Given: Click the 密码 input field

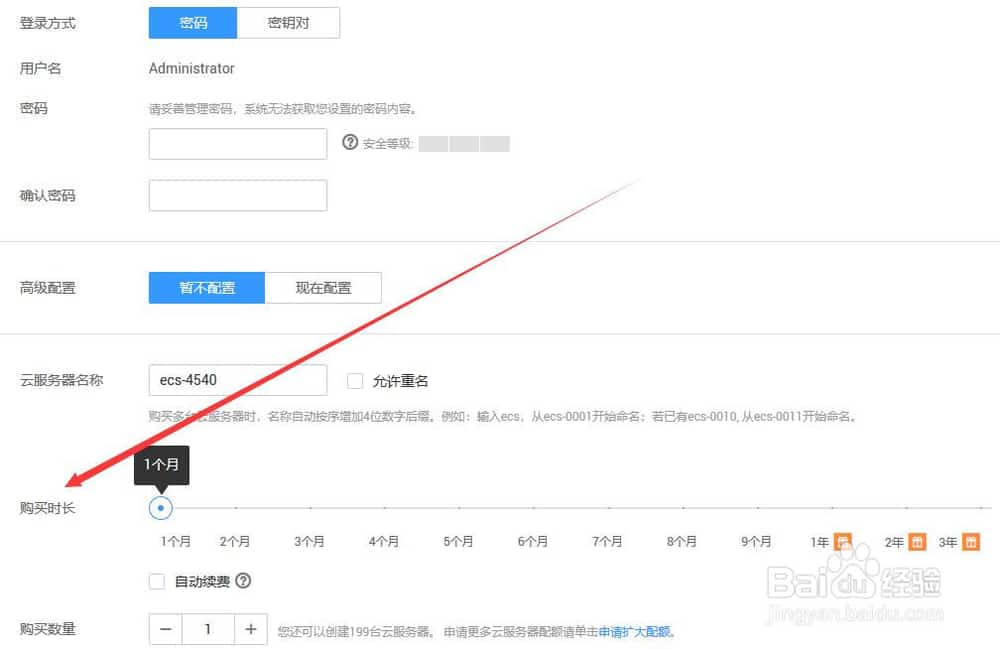Looking at the screenshot, I should 238,144.
